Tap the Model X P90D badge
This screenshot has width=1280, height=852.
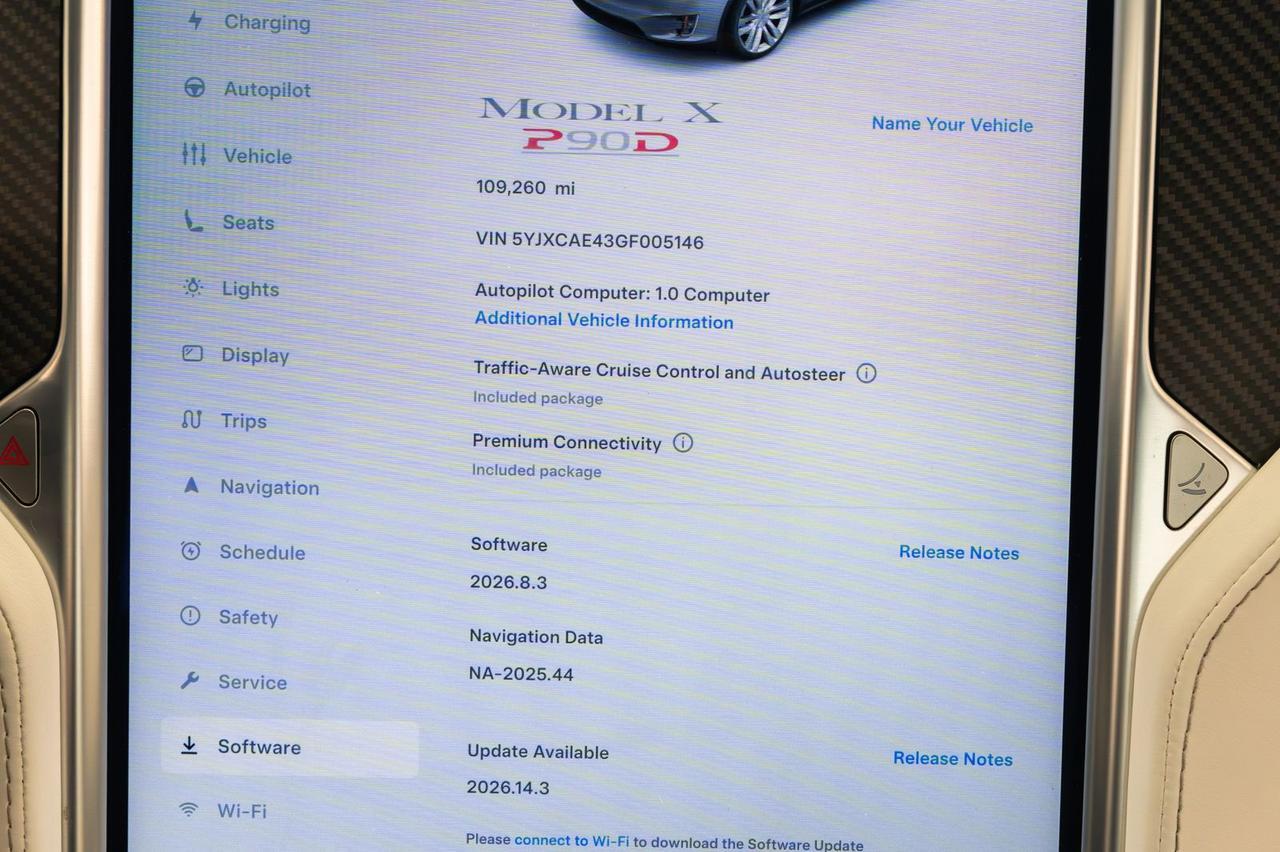click(600, 125)
